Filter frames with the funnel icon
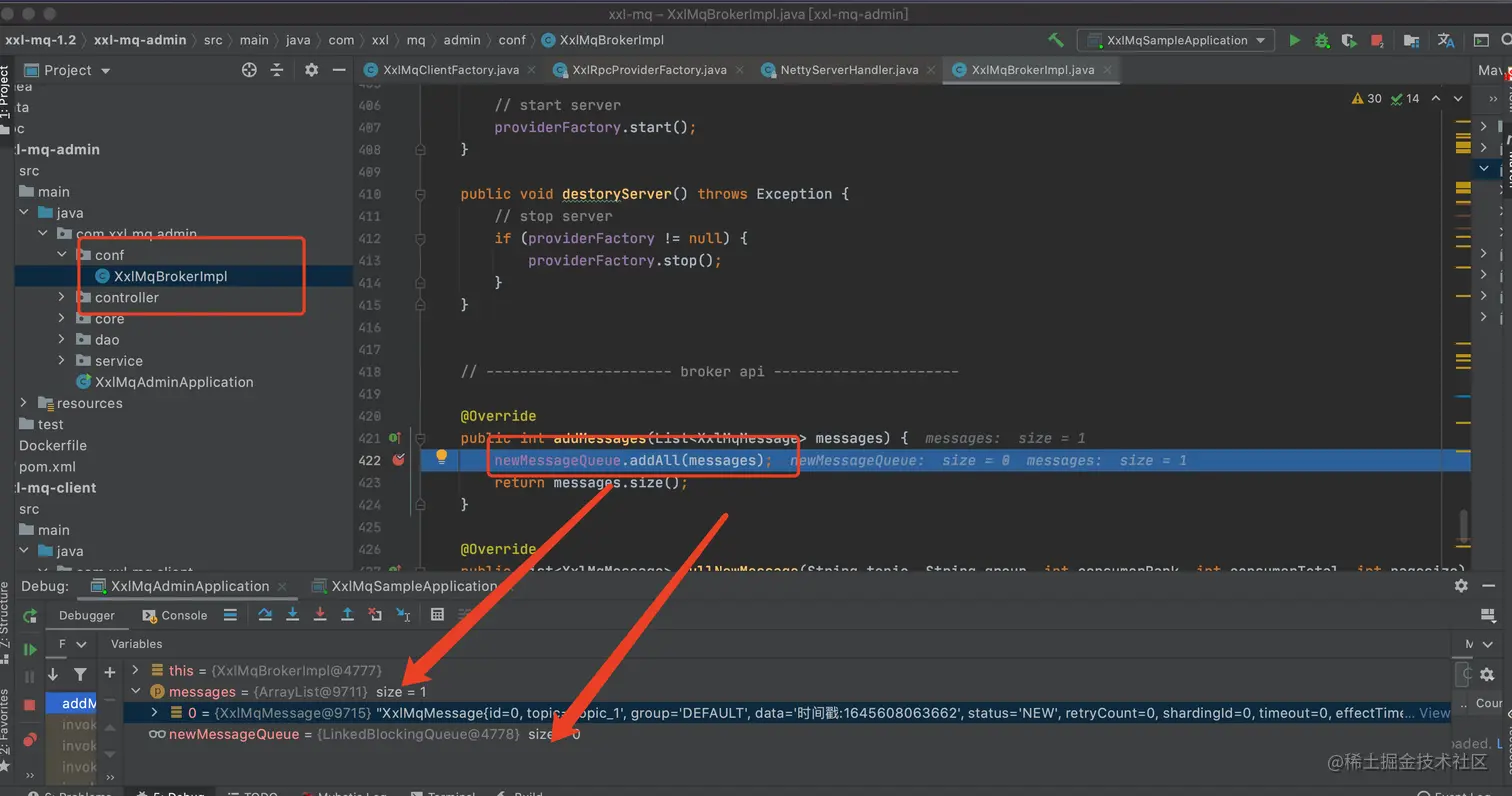 (x=80, y=674)
